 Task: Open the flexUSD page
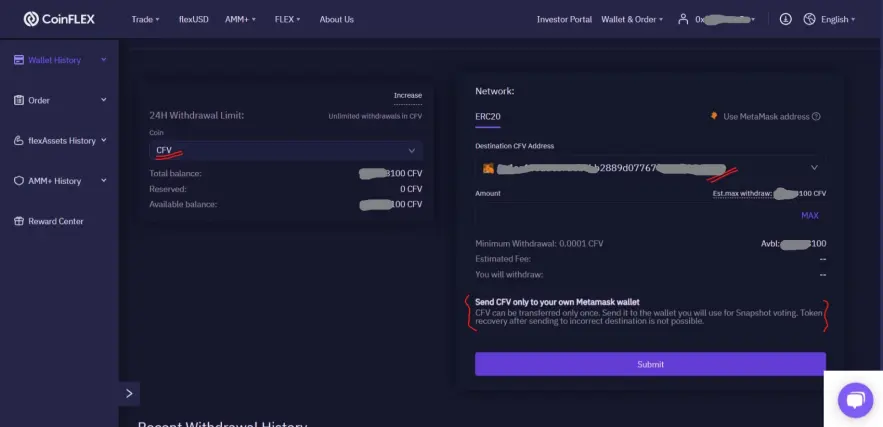(194, 19)
